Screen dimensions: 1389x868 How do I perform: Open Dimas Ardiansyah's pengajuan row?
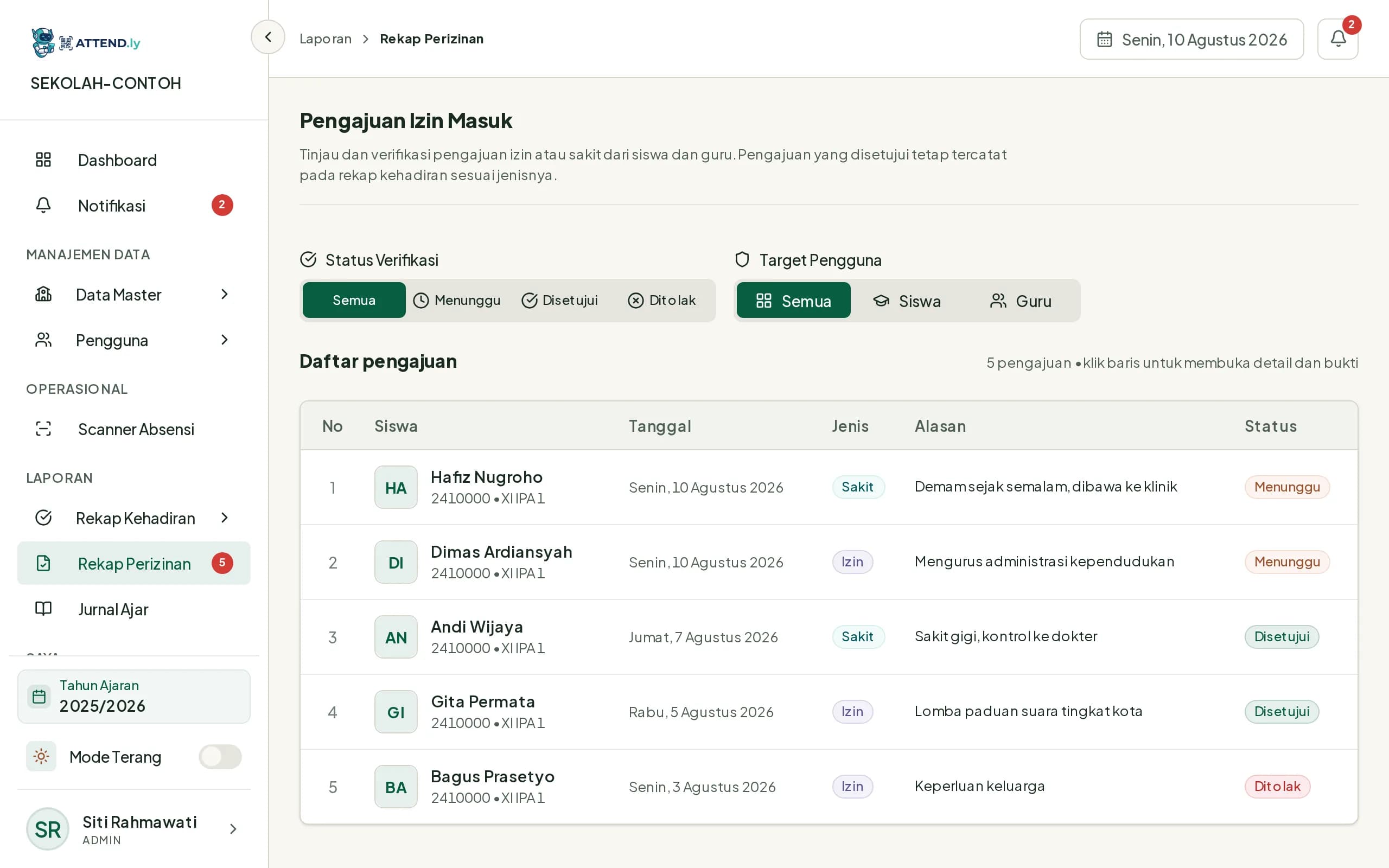point(829,562)
